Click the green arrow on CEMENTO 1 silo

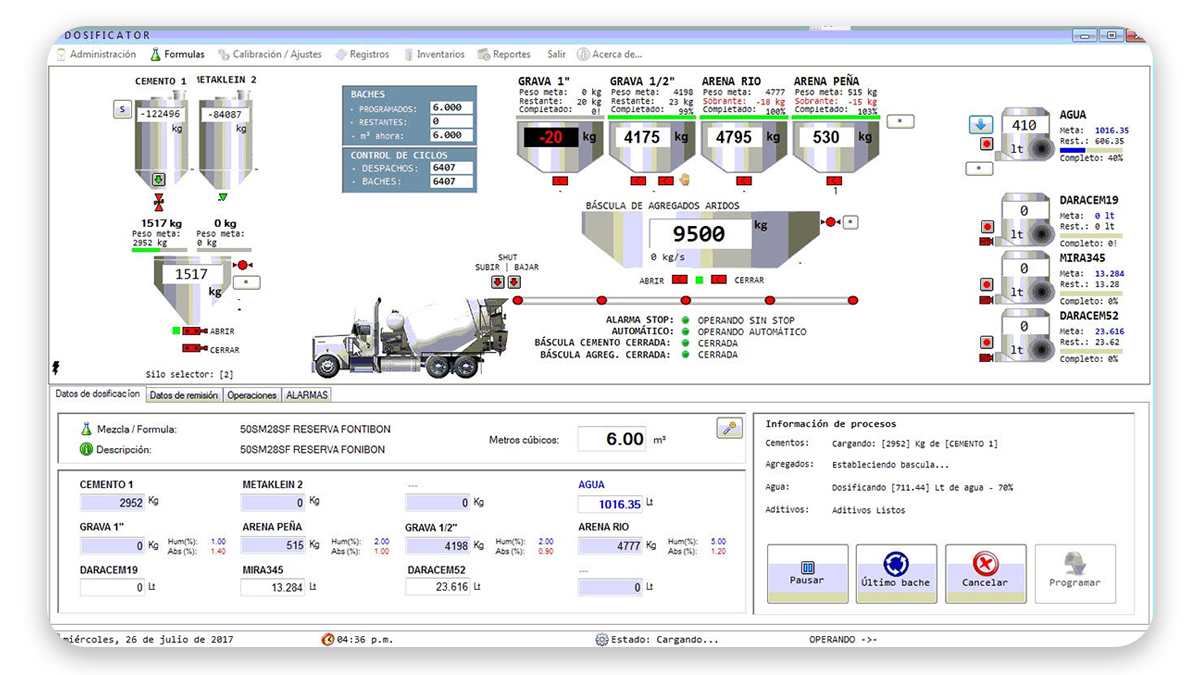coord(157,180)
